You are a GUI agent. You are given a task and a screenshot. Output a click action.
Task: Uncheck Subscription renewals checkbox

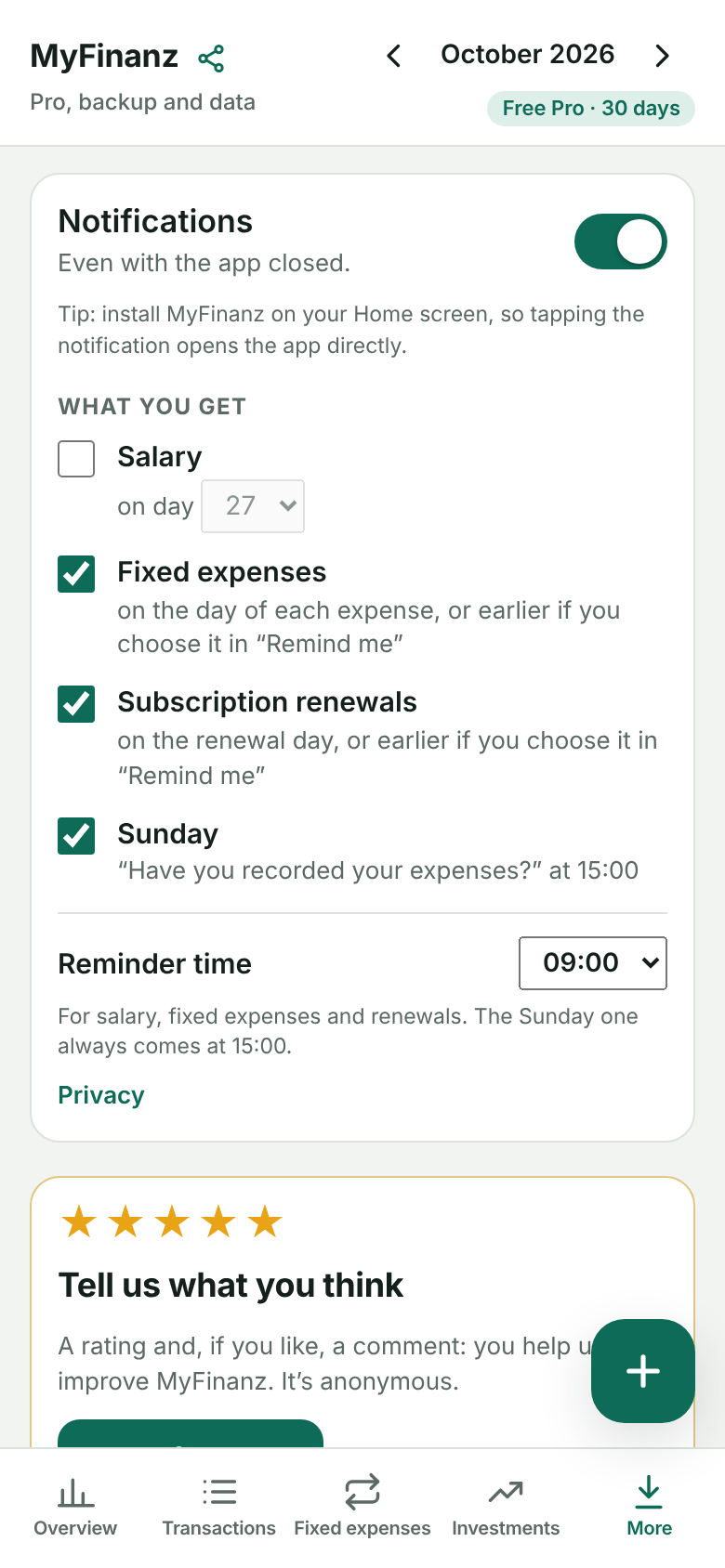point(76,704)
